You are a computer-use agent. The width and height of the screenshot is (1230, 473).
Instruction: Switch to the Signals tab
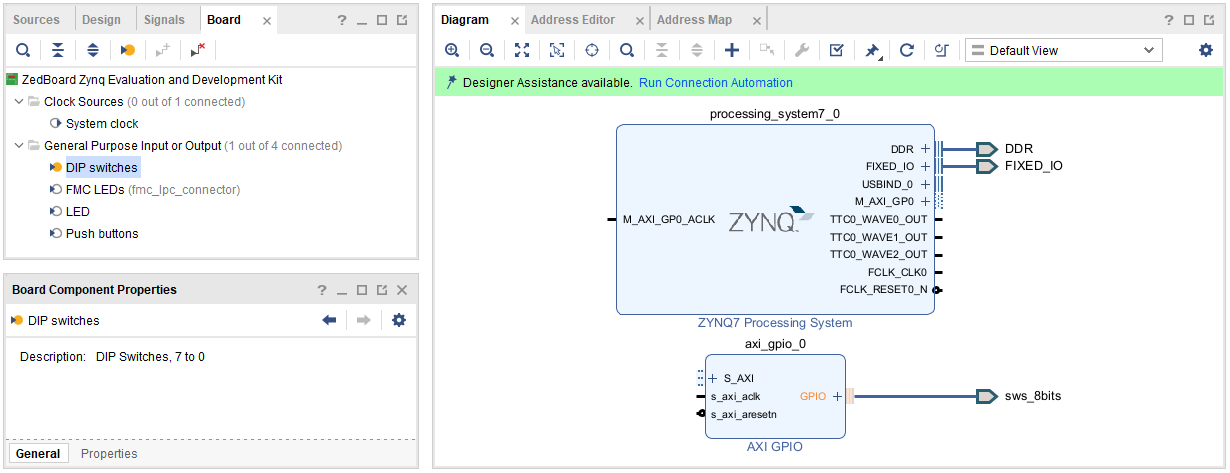pyautogui.click(x=164, y=20)
